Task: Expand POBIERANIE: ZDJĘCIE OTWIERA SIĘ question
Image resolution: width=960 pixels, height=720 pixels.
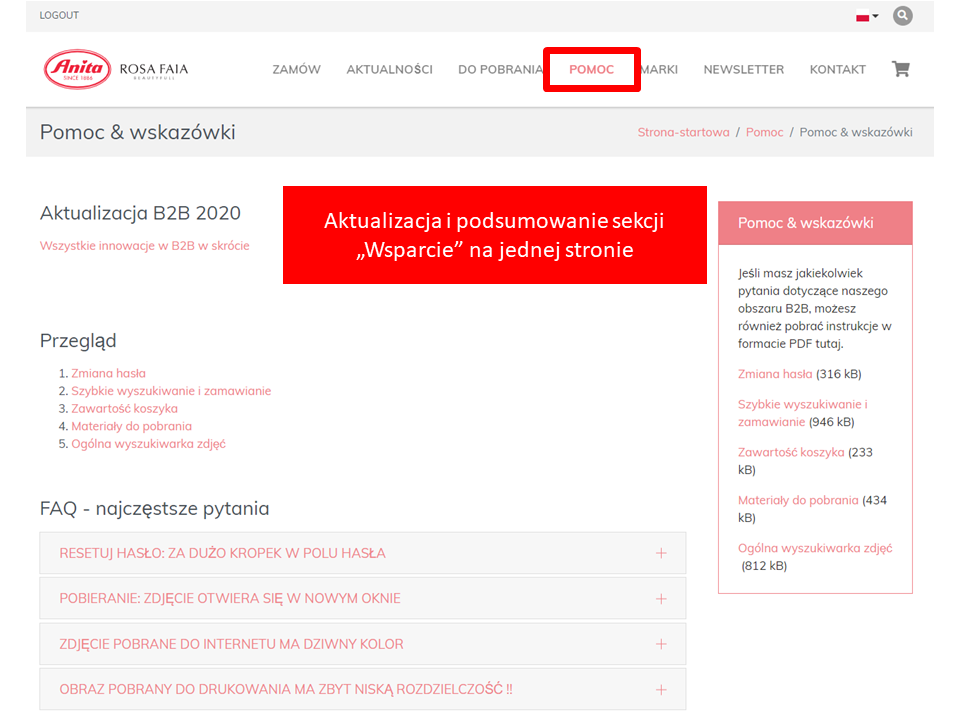Action: pyautogui.click(x=362, y=598)
